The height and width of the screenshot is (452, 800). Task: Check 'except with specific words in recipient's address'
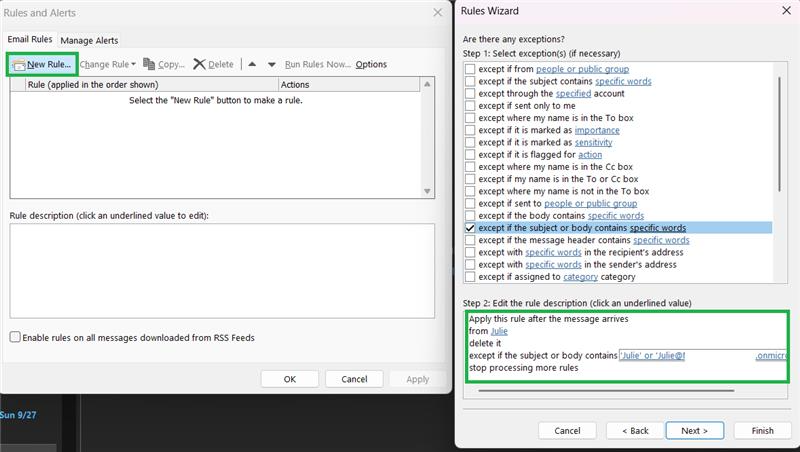470,253
